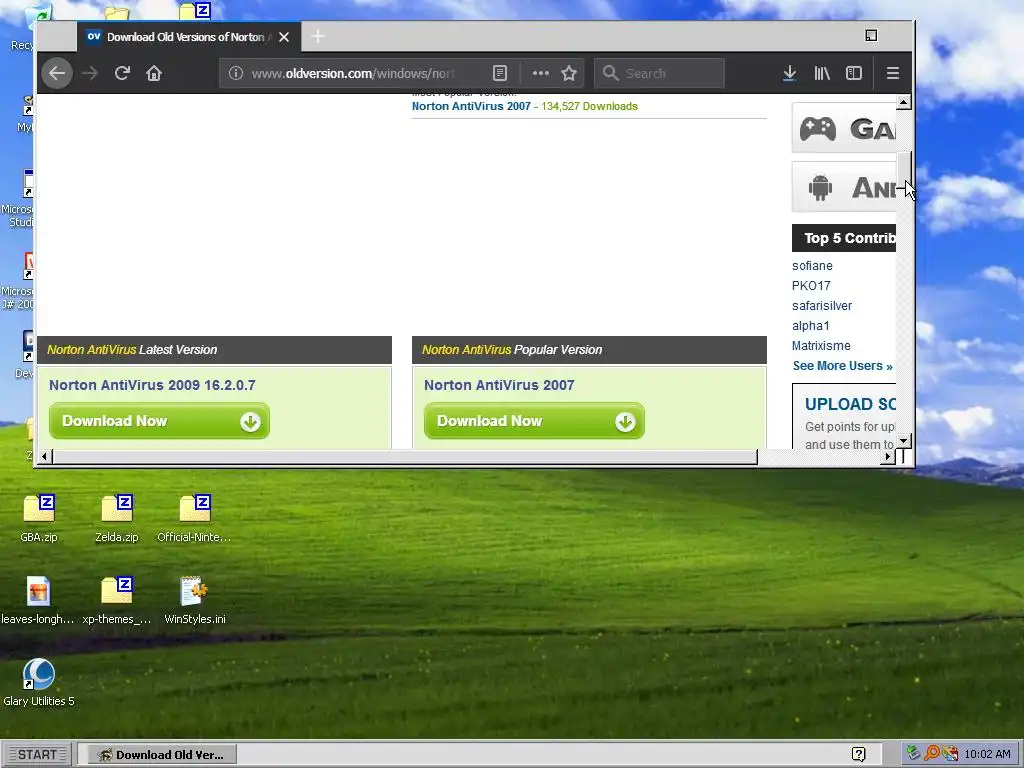Select Official-Ninte... zip desktop icon

(194, 519)
